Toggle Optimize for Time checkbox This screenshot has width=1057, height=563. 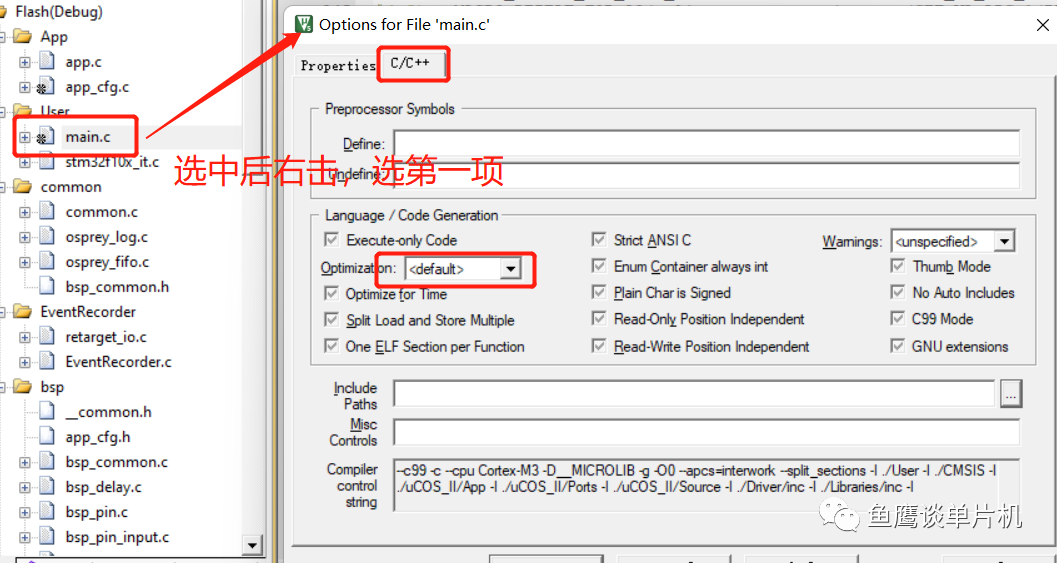[x=331, y=293]
